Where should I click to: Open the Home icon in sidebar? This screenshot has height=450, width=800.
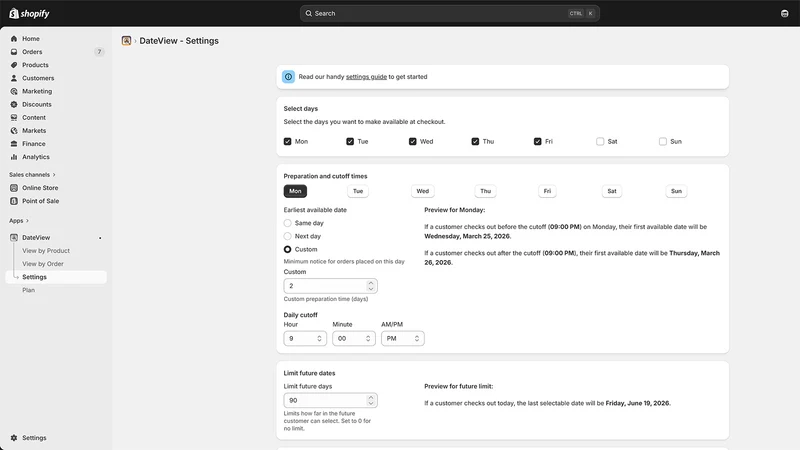point(14,39)
